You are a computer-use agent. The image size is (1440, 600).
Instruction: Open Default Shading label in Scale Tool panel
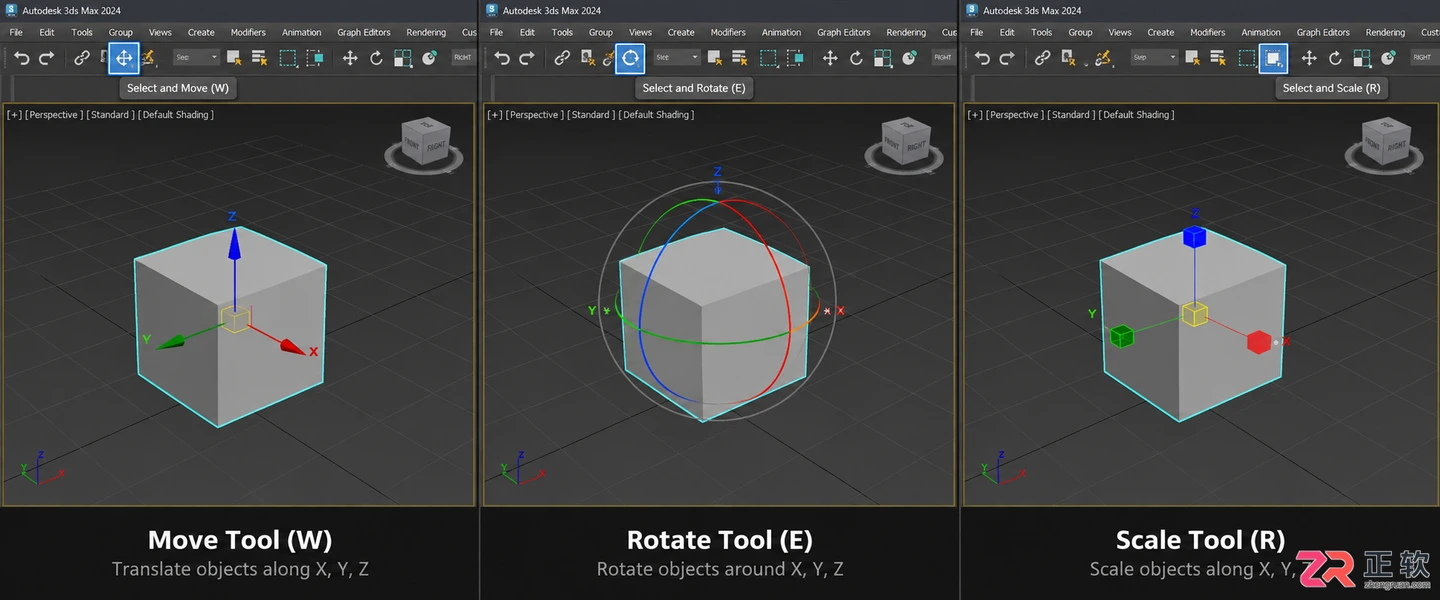(1137, 115)
